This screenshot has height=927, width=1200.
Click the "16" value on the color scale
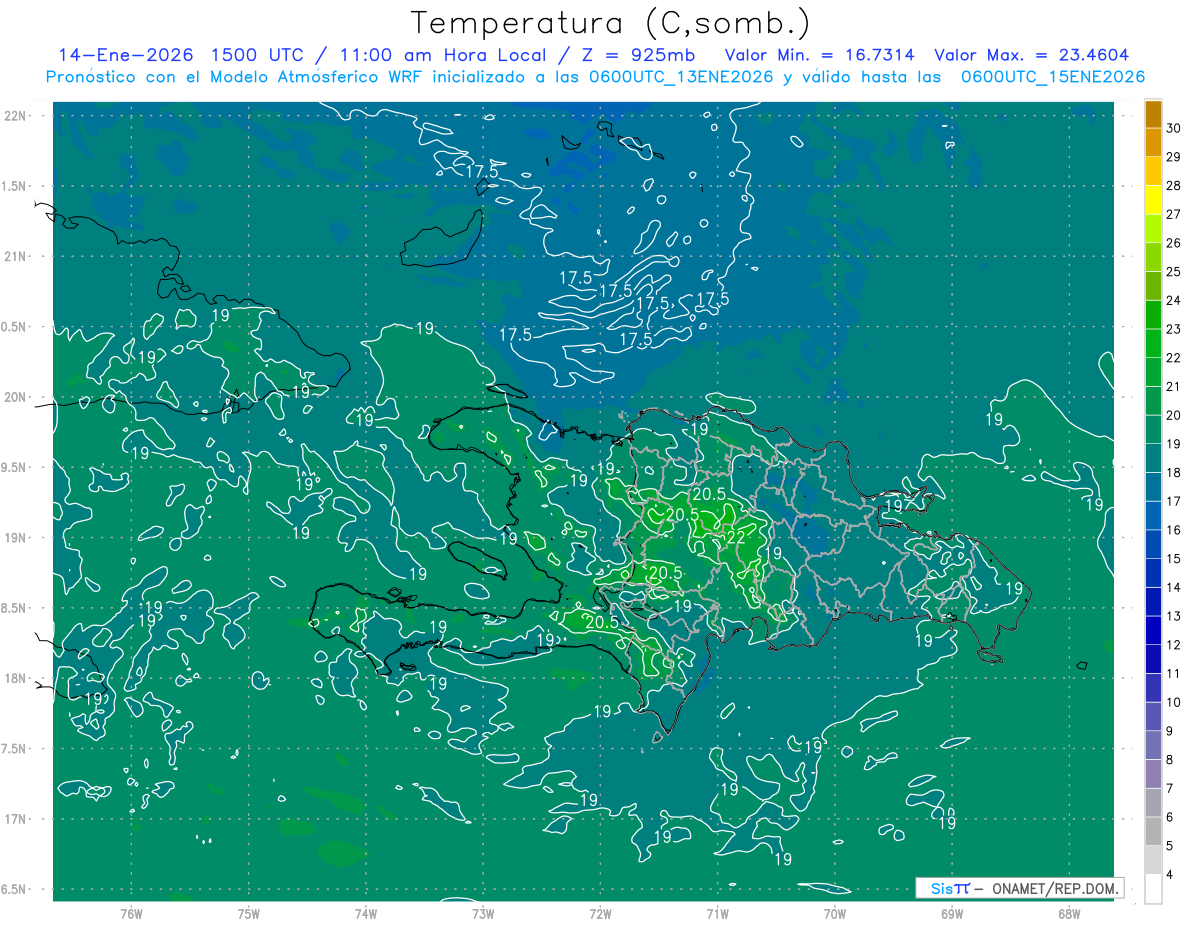(x=1174, y=530)
